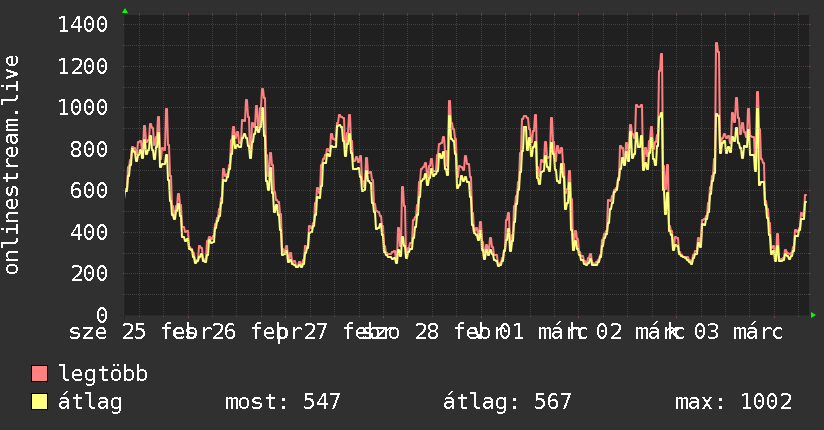Click the 'max: 1002' statistic
The width and height of the screenshot is (824, 430).
(x=734, y=402)
